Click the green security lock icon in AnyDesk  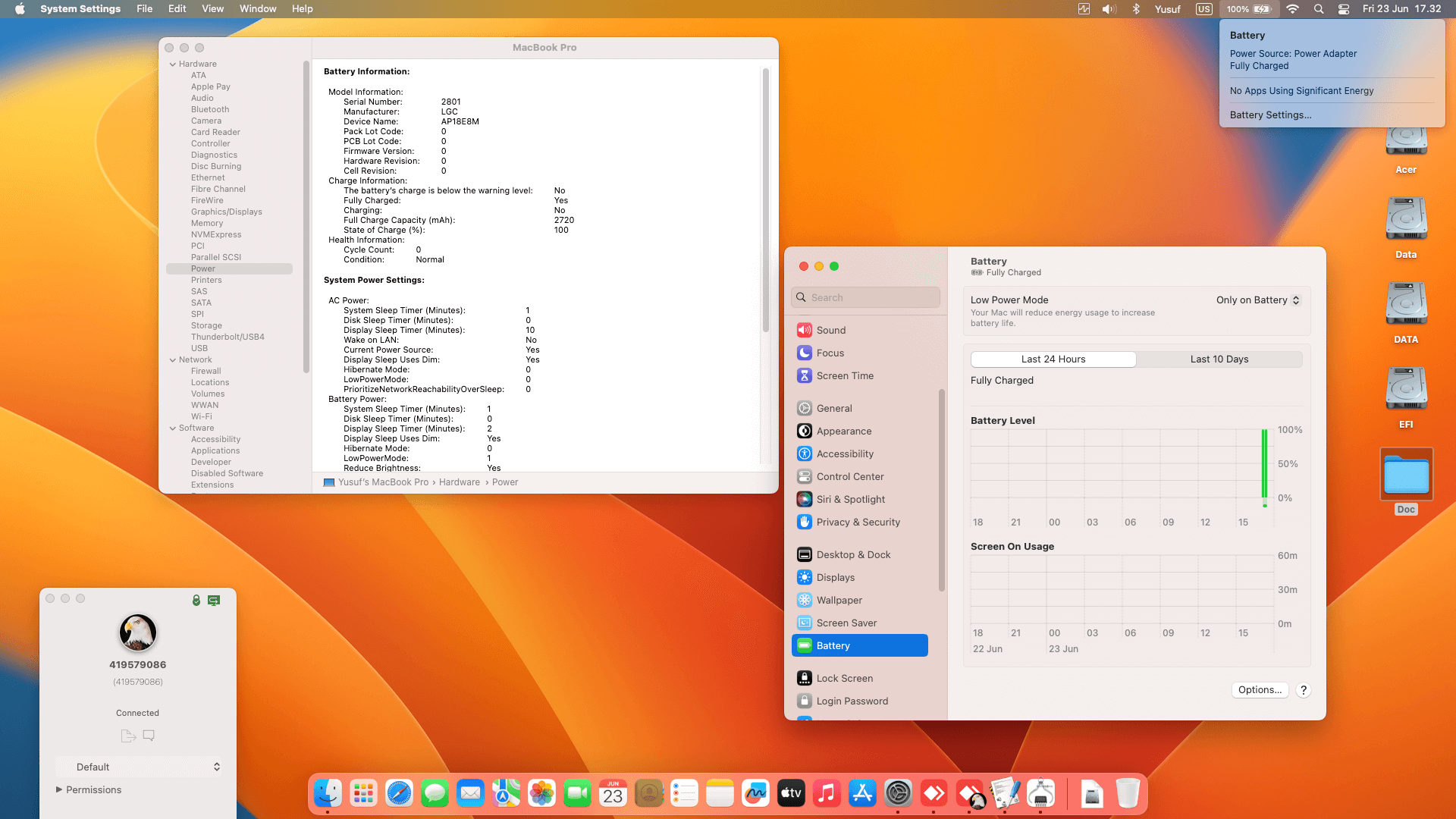[x=196, y=600]
